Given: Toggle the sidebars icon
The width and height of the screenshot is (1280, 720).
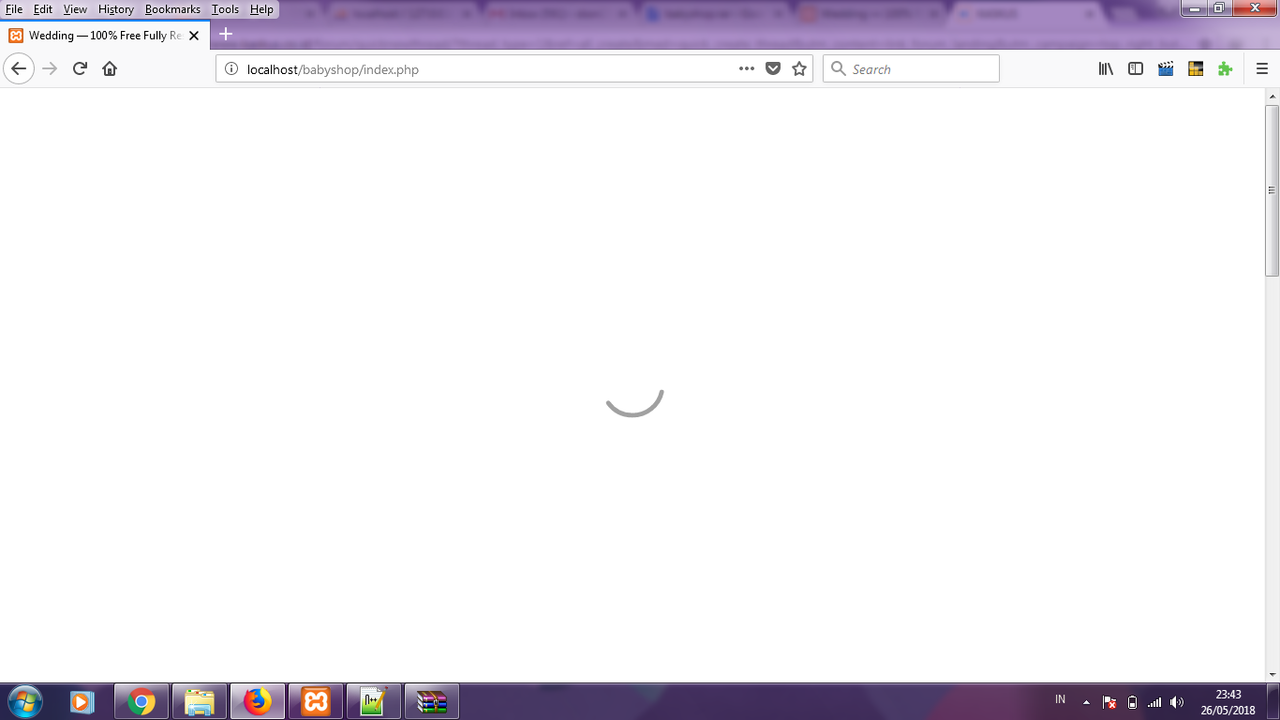Looking at the screenshot, I should 1136,69.
